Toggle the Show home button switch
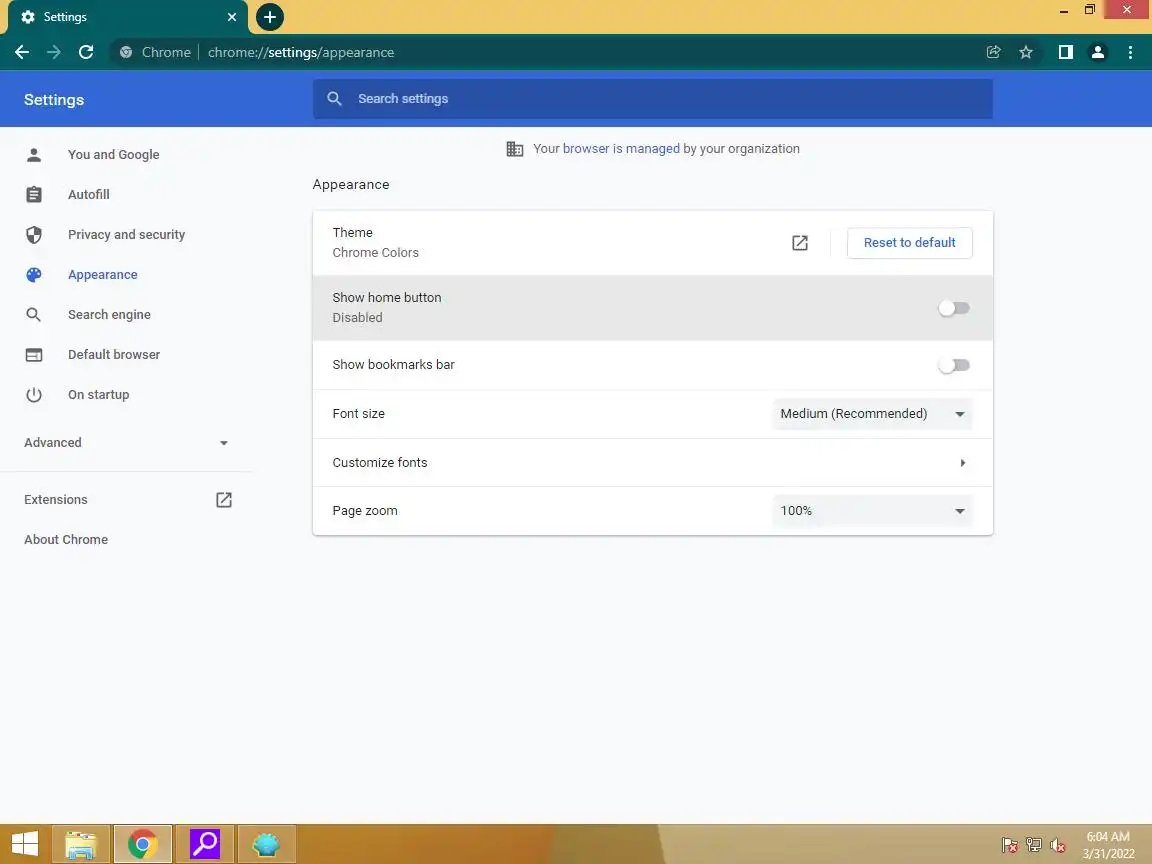 pos(954,309)
